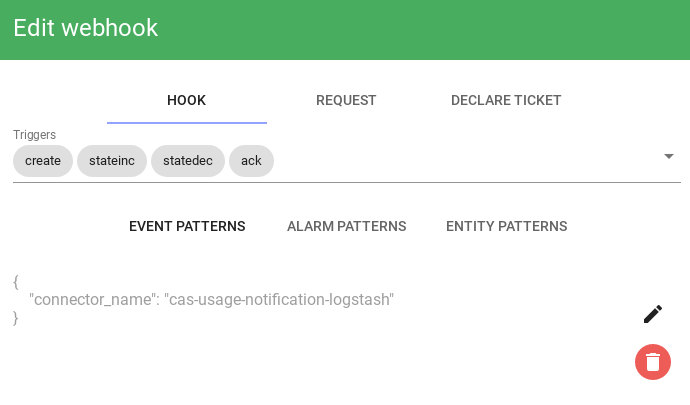Expand the Triggers dropdown arrow
Image resolution: width=690 pixels, height=405 pixels.
click(x=668, y=156)
